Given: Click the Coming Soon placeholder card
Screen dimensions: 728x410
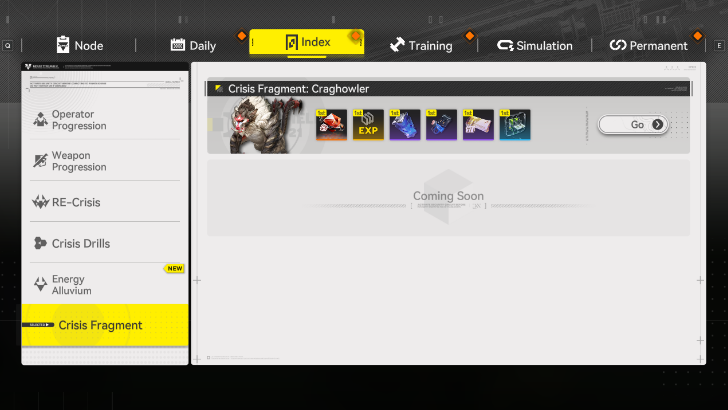Looking at the screenshot, I should point(448,198).
